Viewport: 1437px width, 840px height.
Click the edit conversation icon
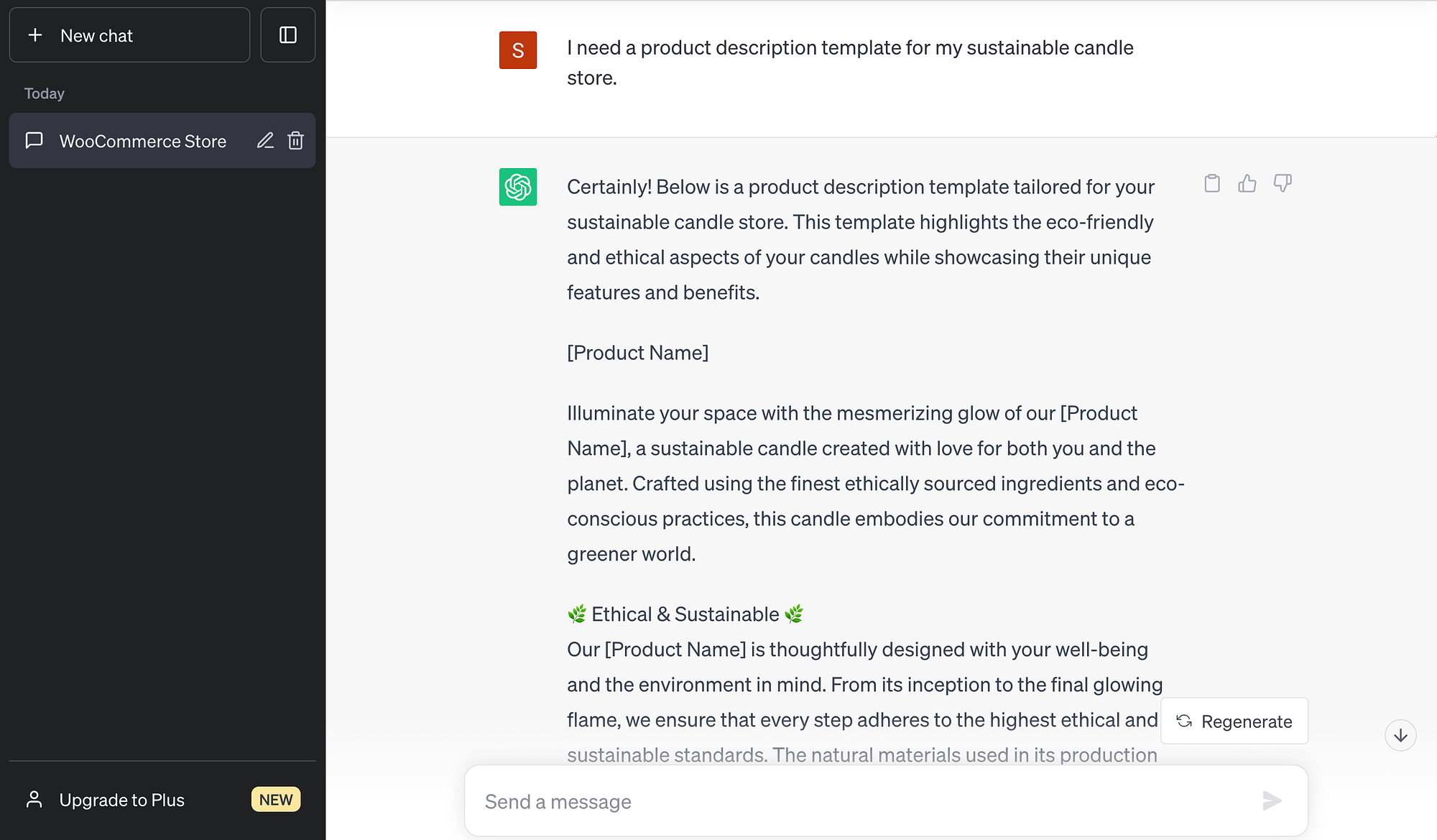265,140
